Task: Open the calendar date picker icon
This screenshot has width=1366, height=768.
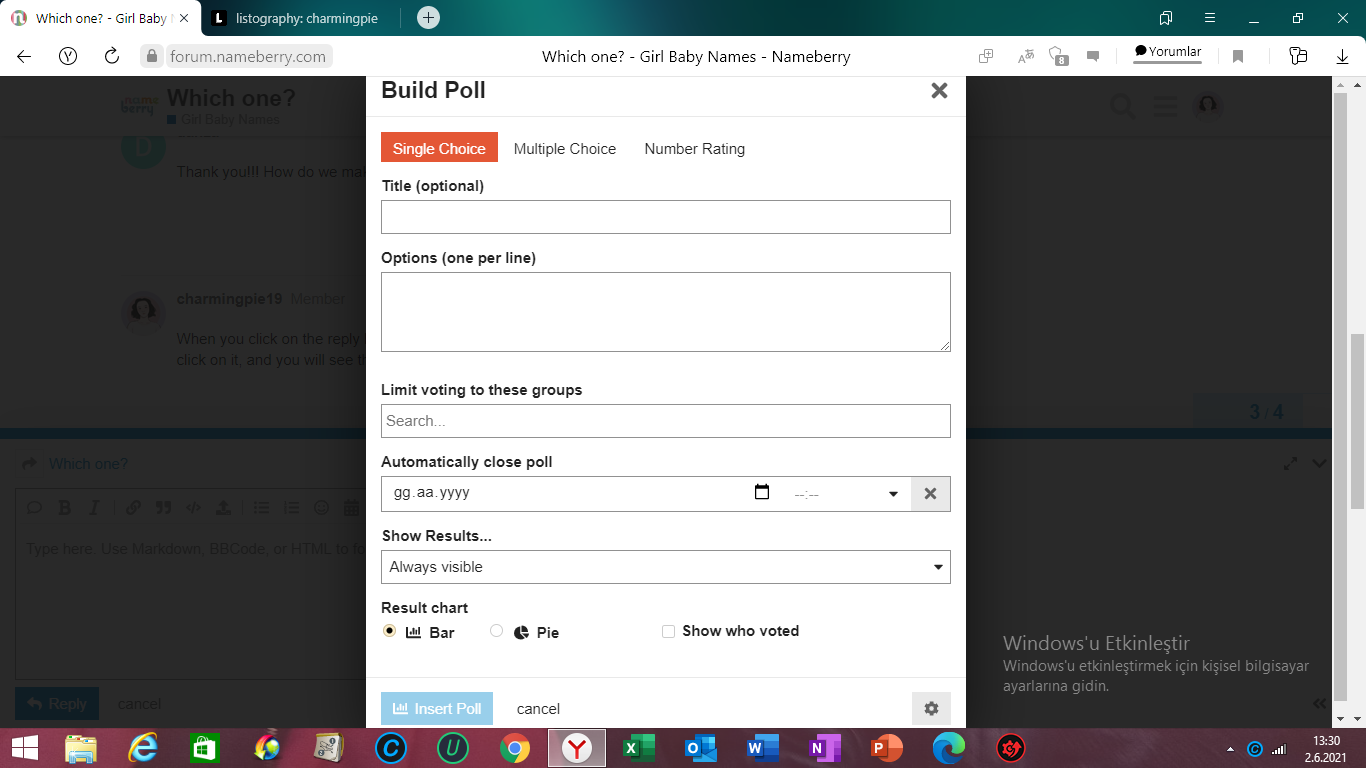Action: [762, 492]
